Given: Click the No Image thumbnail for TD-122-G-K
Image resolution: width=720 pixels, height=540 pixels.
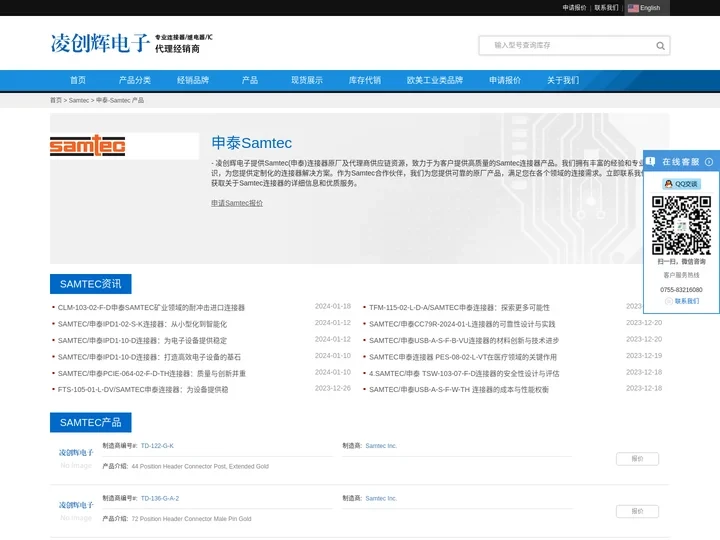Looking at the screenshot, I should point(76,458).
